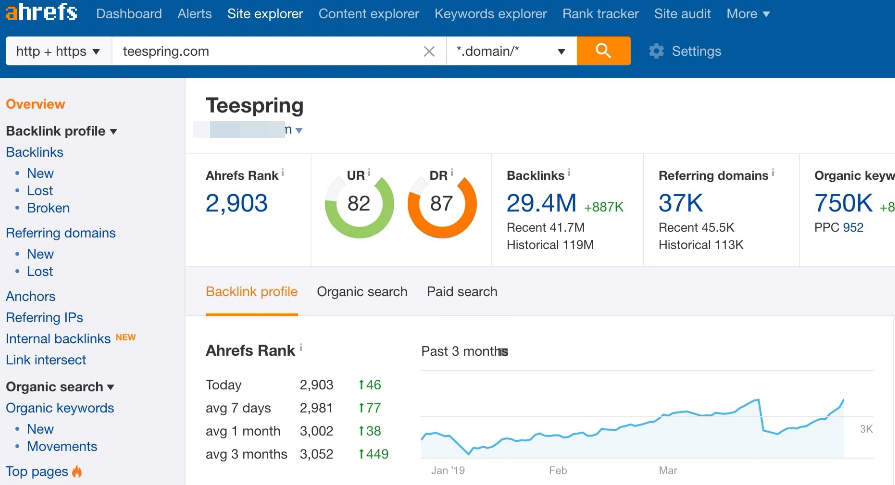Open the Link intersect link

click(46, 360)
